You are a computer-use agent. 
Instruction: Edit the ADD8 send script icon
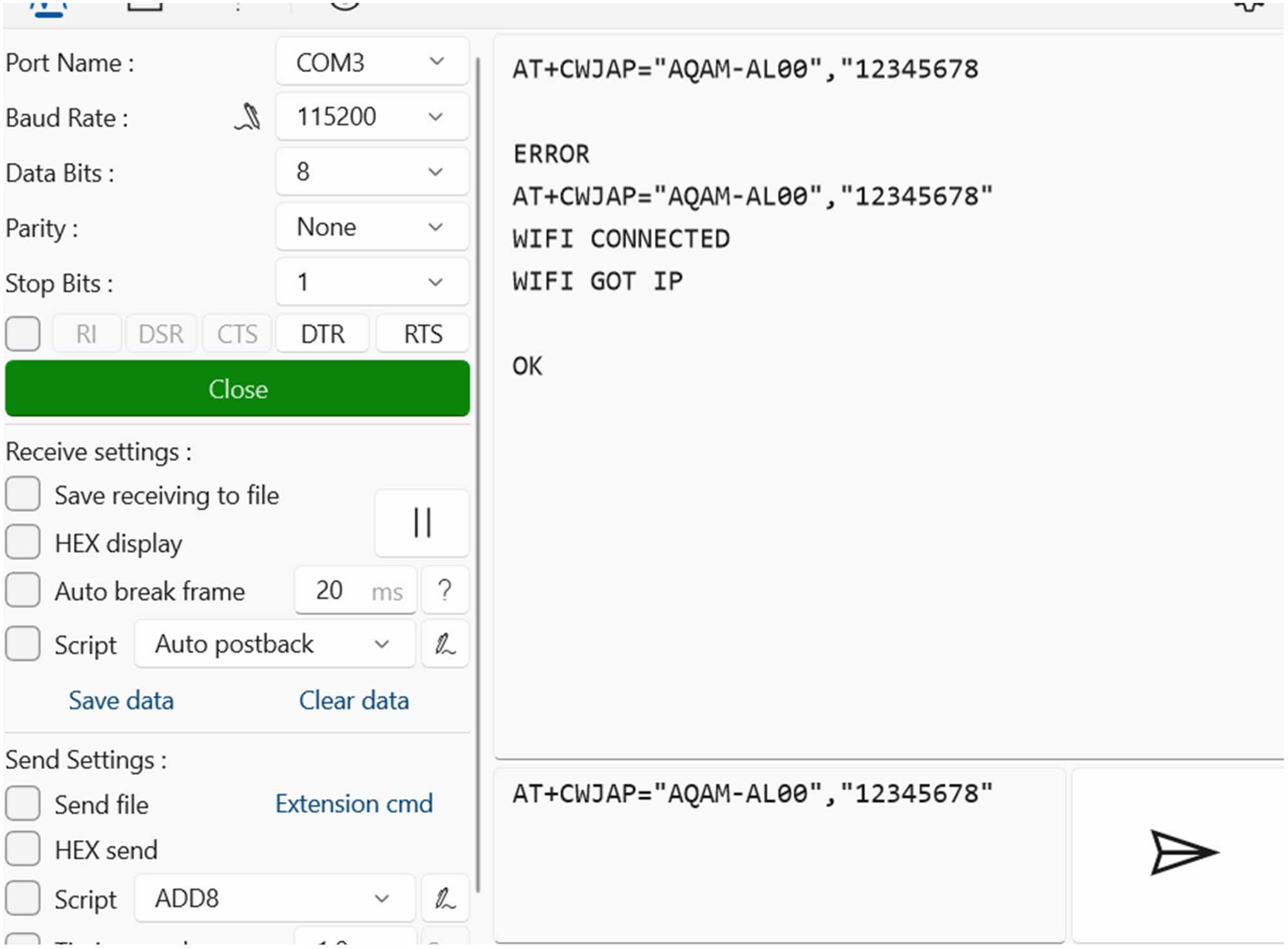tap(444, 899)
